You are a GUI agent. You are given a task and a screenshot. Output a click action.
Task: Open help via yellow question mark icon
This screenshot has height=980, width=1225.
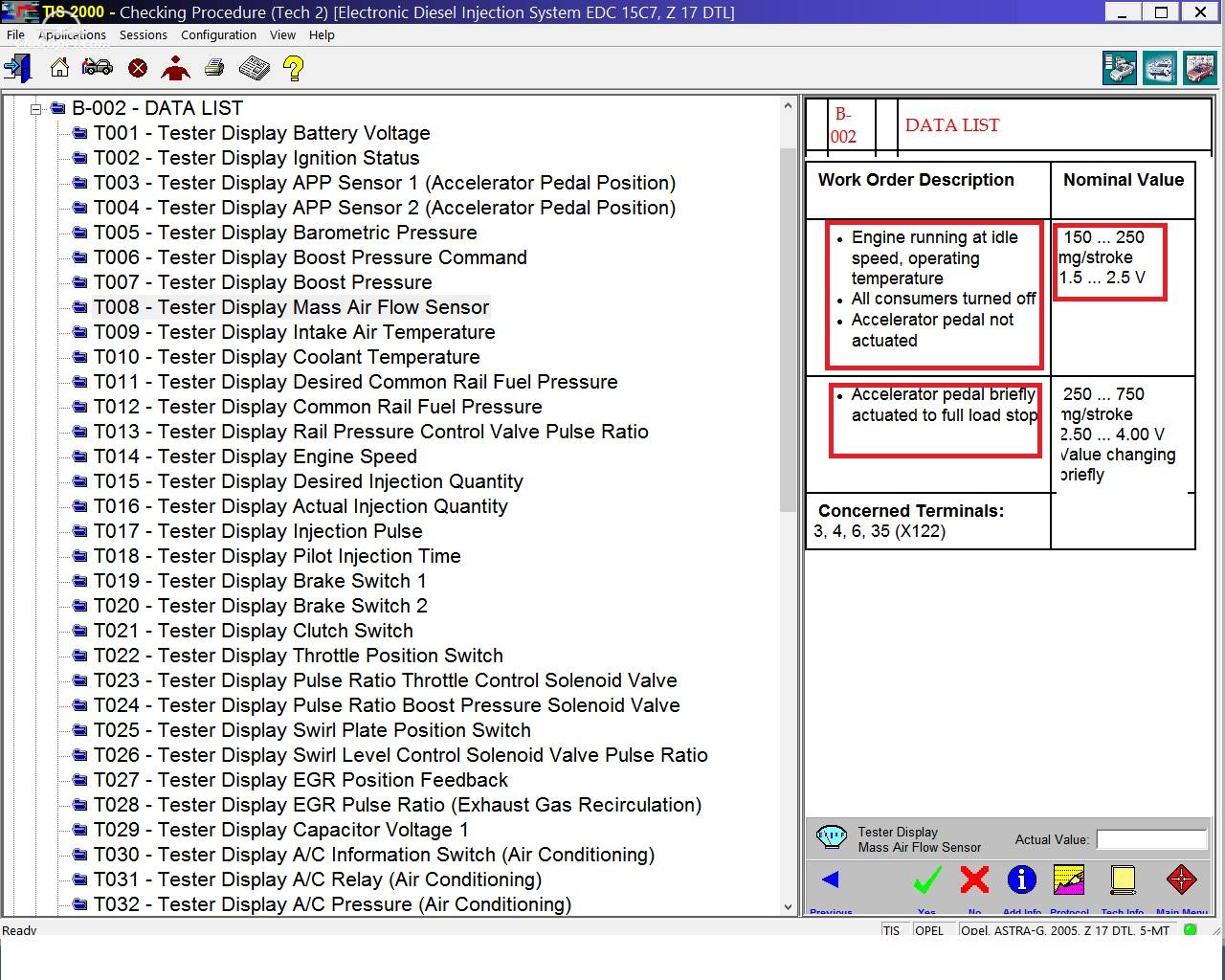point(294,68)
